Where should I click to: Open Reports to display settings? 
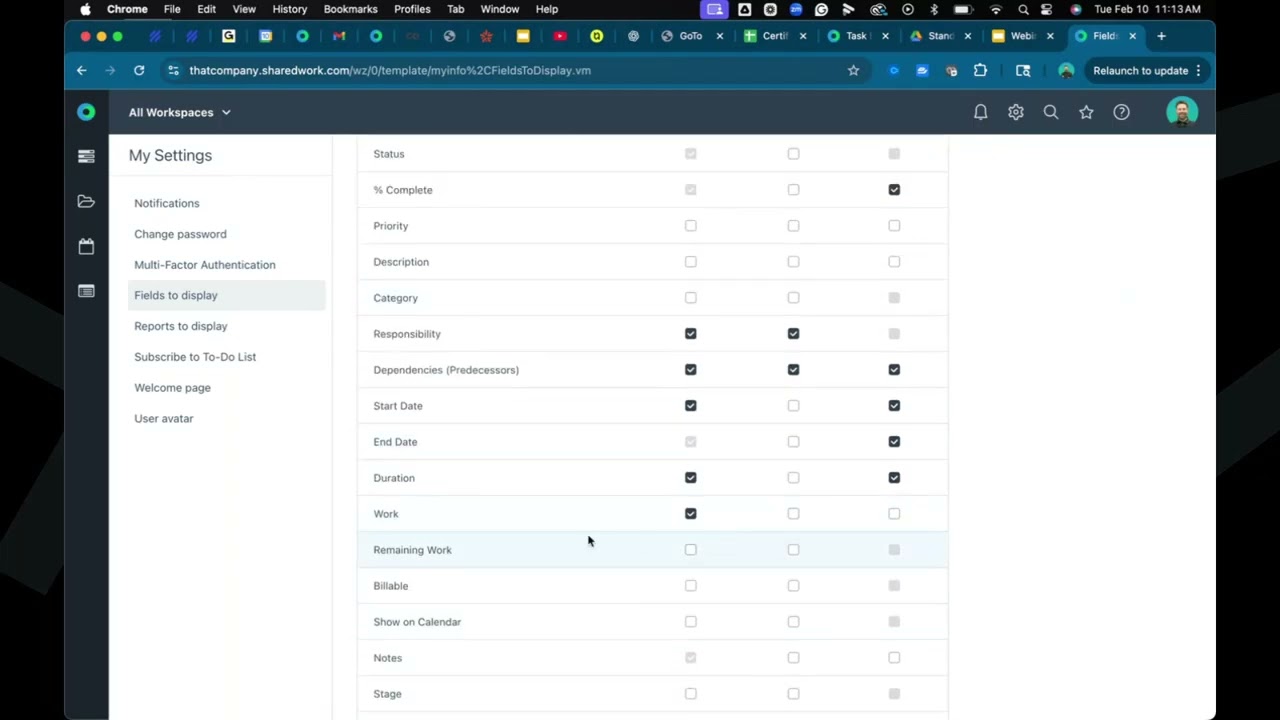181,326
